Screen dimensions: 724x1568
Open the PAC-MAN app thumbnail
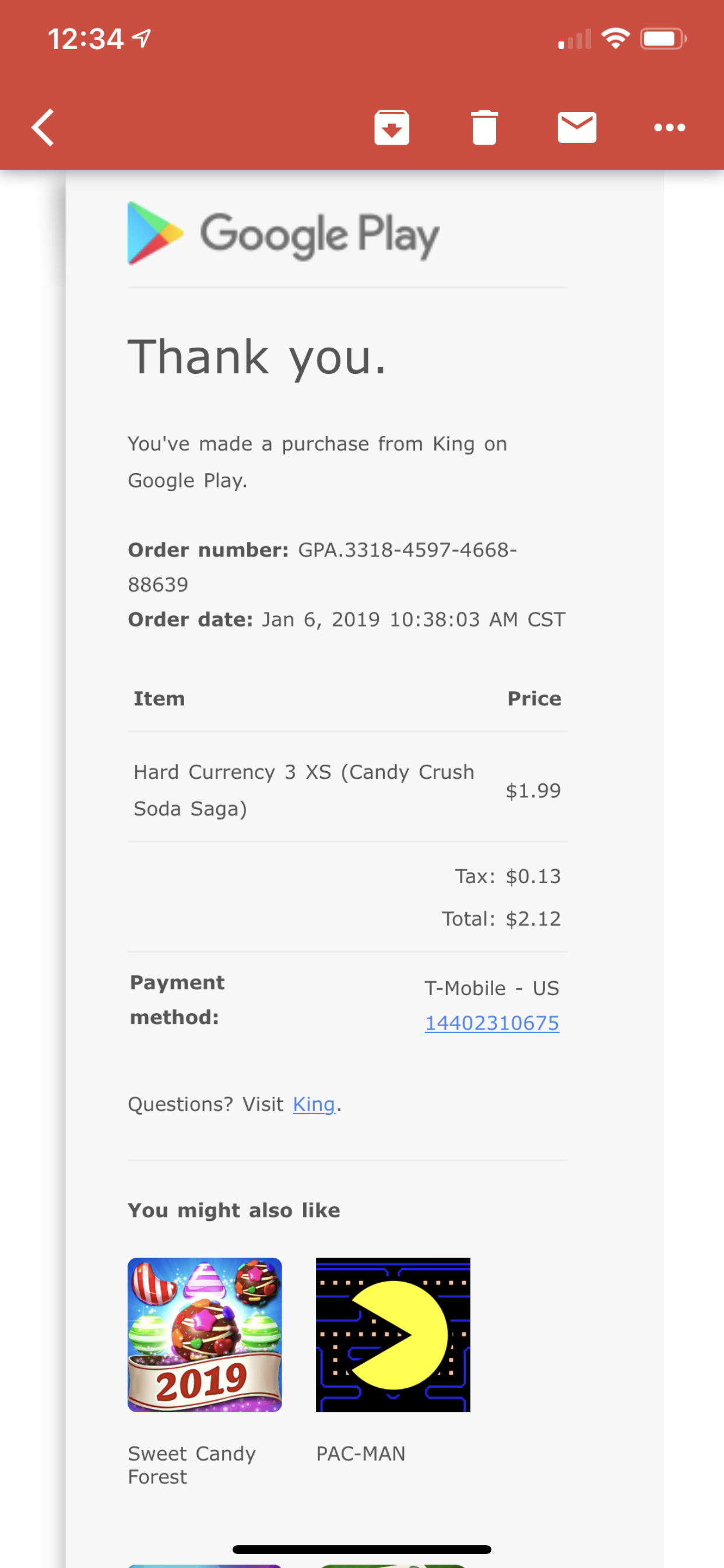tap(393, 1335)
